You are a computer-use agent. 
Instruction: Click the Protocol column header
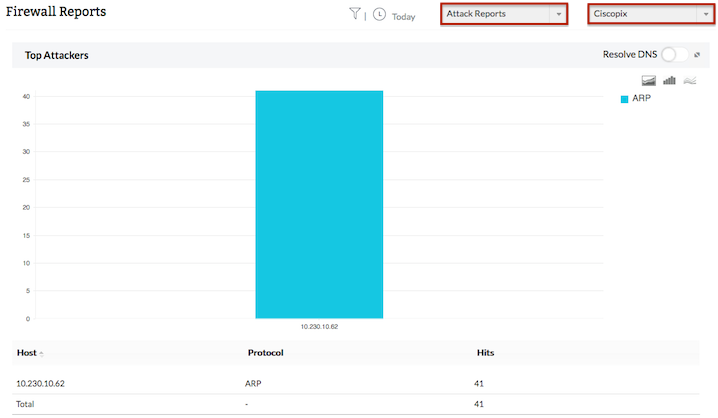coord(266,353)
